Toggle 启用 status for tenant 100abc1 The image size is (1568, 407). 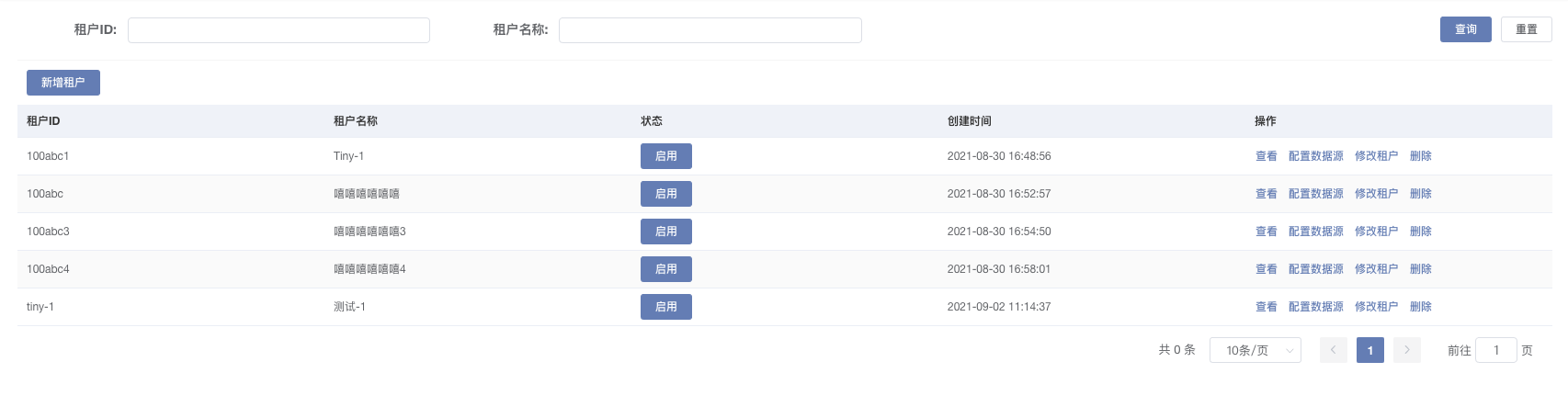tap(665, 156)
